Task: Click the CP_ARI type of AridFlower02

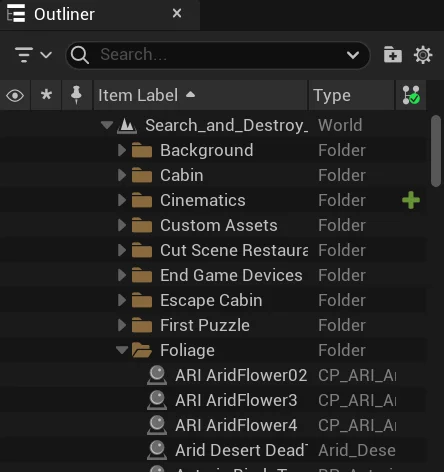Action: 357,376
